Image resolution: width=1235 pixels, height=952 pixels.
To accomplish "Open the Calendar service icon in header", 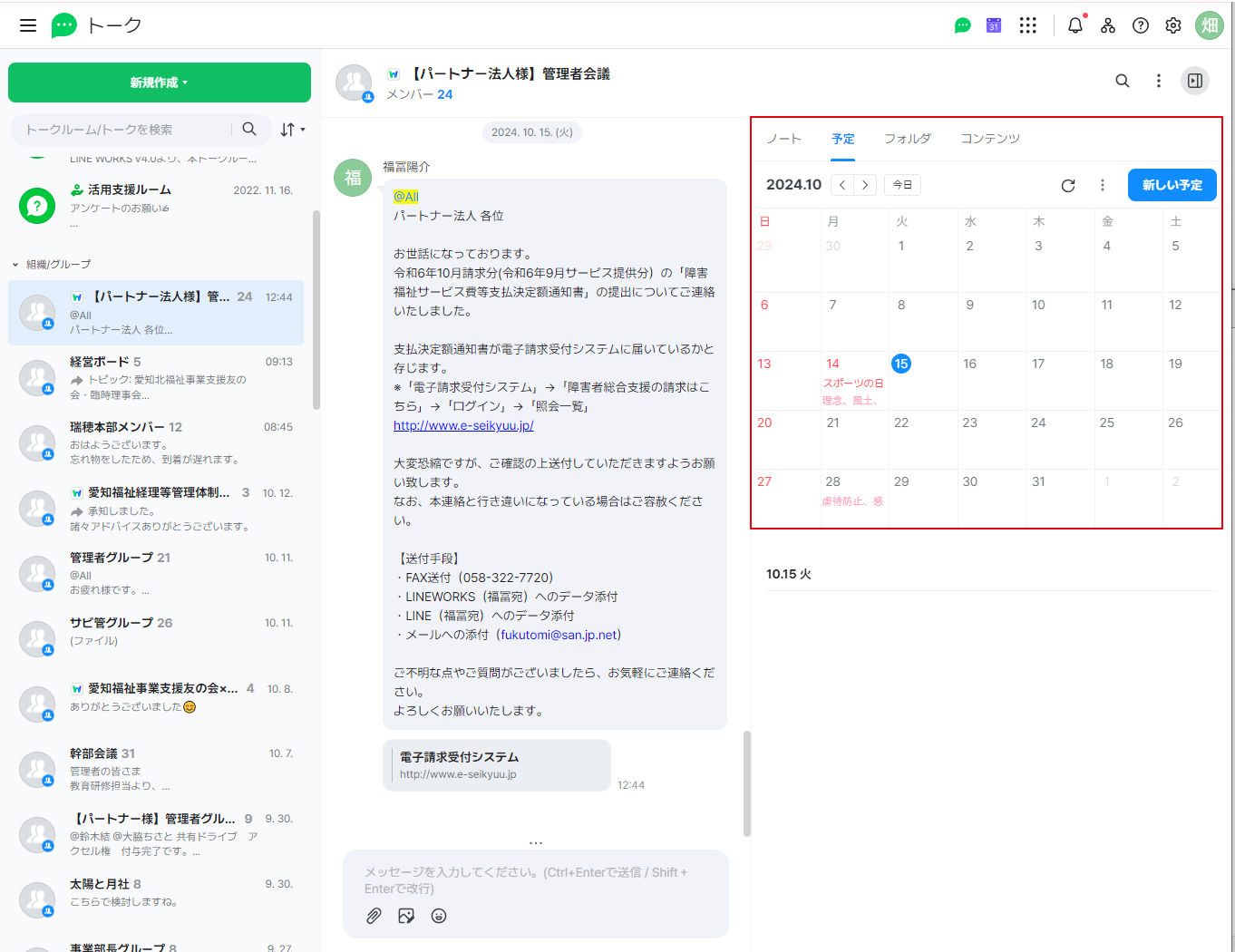I will point(994,25).
